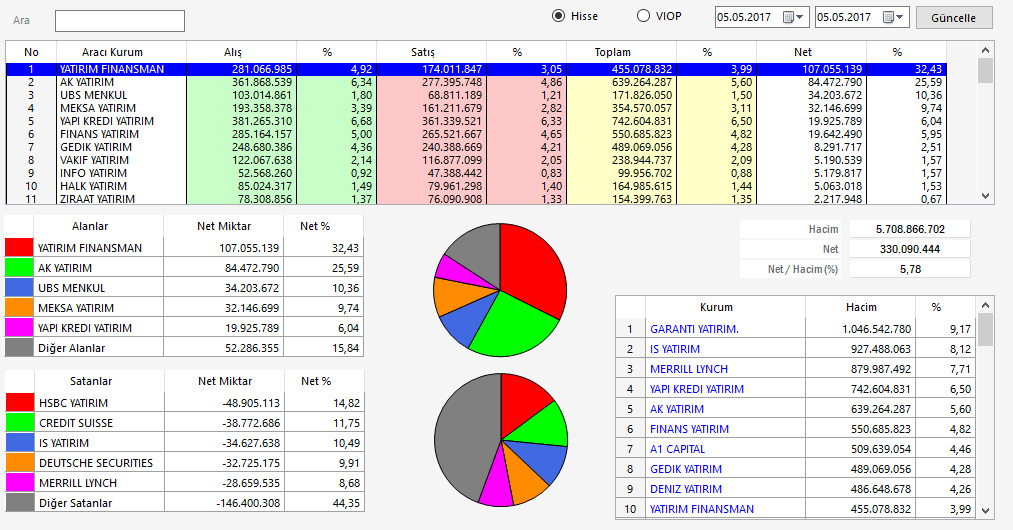This screenshot has width=1013, height=530.
Task: Click blue swatch next to IS YATIRIM seller
Action: click(20, 443)
